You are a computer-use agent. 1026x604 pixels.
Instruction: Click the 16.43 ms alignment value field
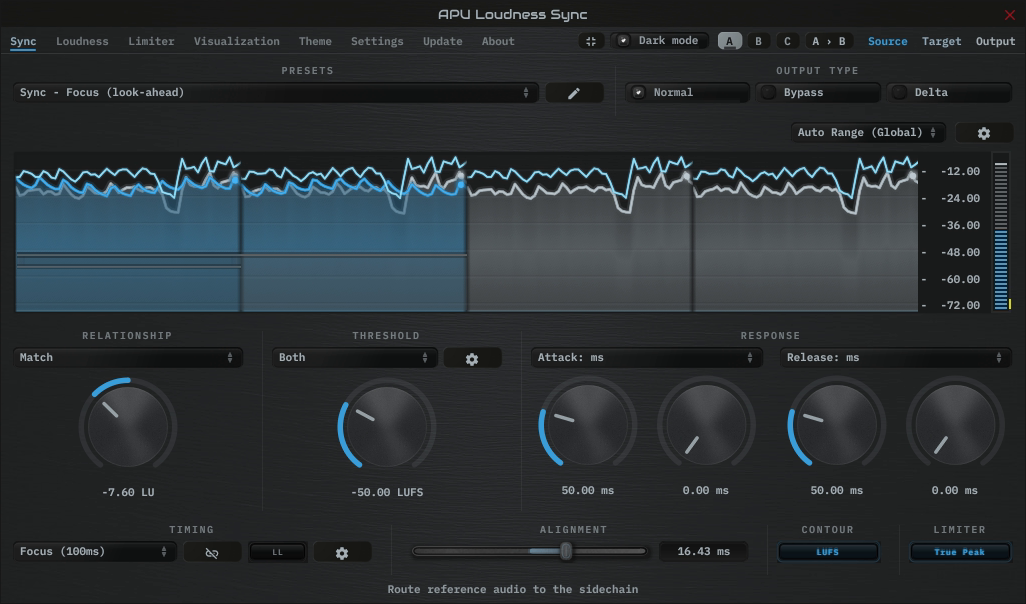pyautogui.click(x=703, y=552)
